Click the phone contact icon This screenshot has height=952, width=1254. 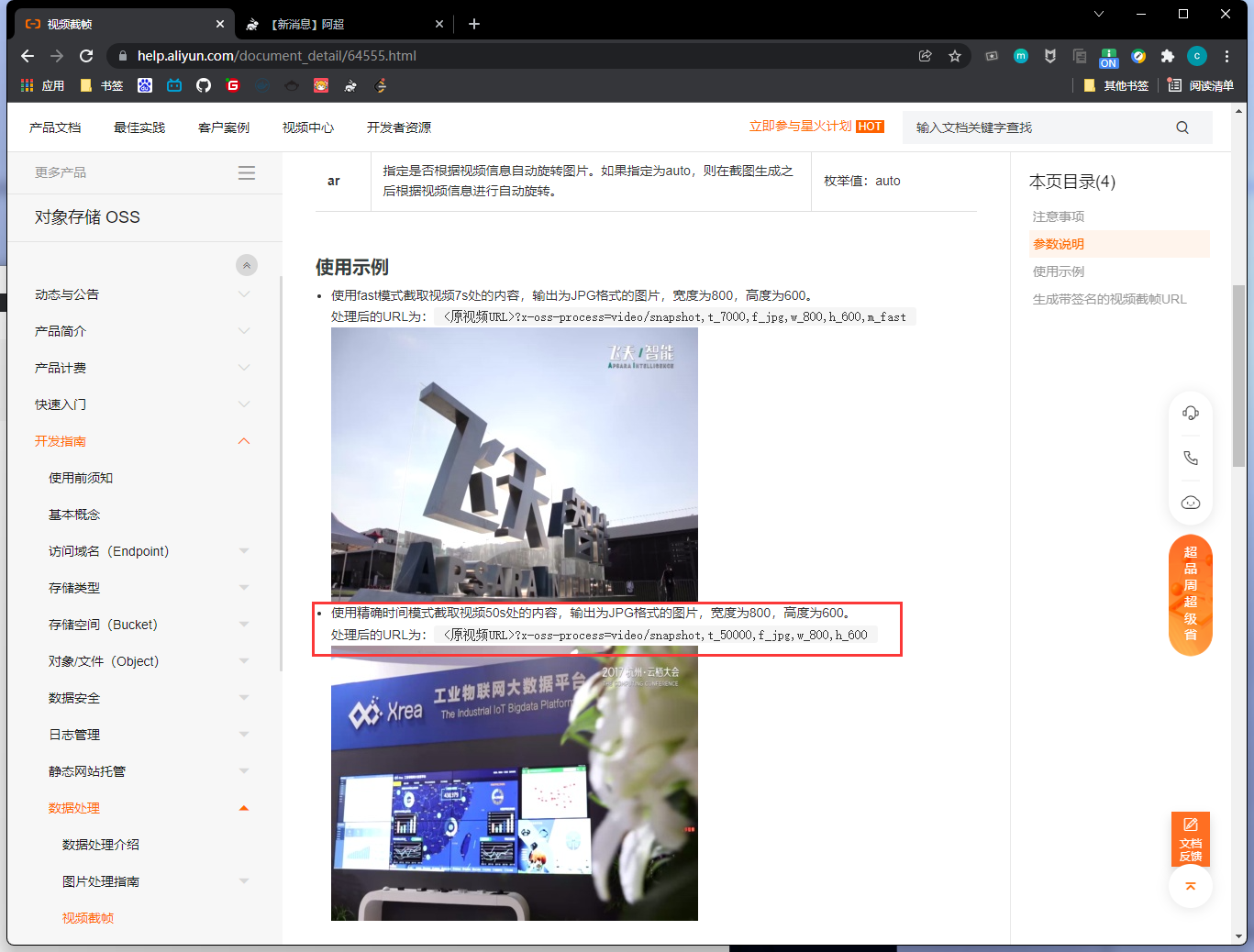(1190, 458)
